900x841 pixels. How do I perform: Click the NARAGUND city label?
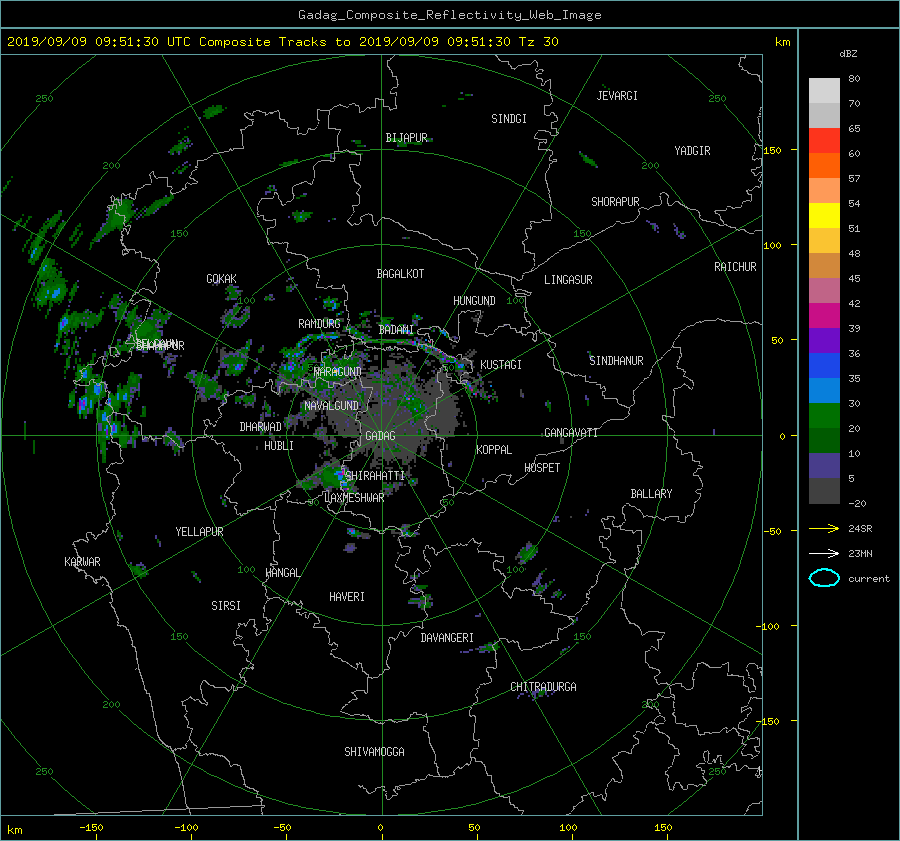pyautogui.click(x=338, y=372)
